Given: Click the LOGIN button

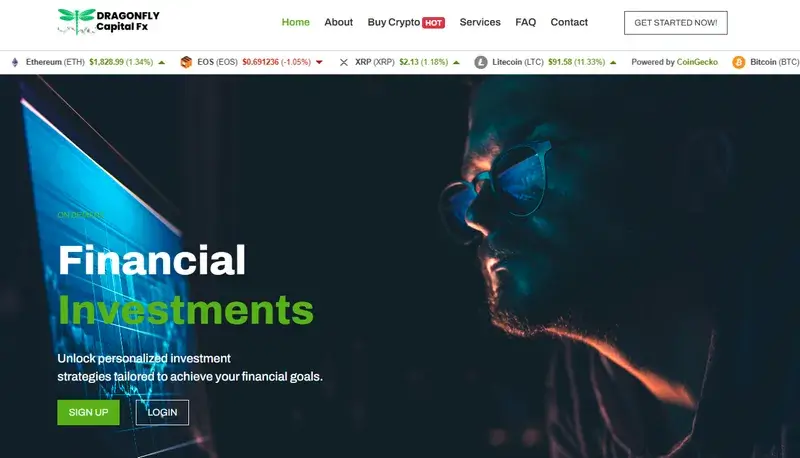Looking at the screenshot, I should pyautogui.click(x=162, y=412).
